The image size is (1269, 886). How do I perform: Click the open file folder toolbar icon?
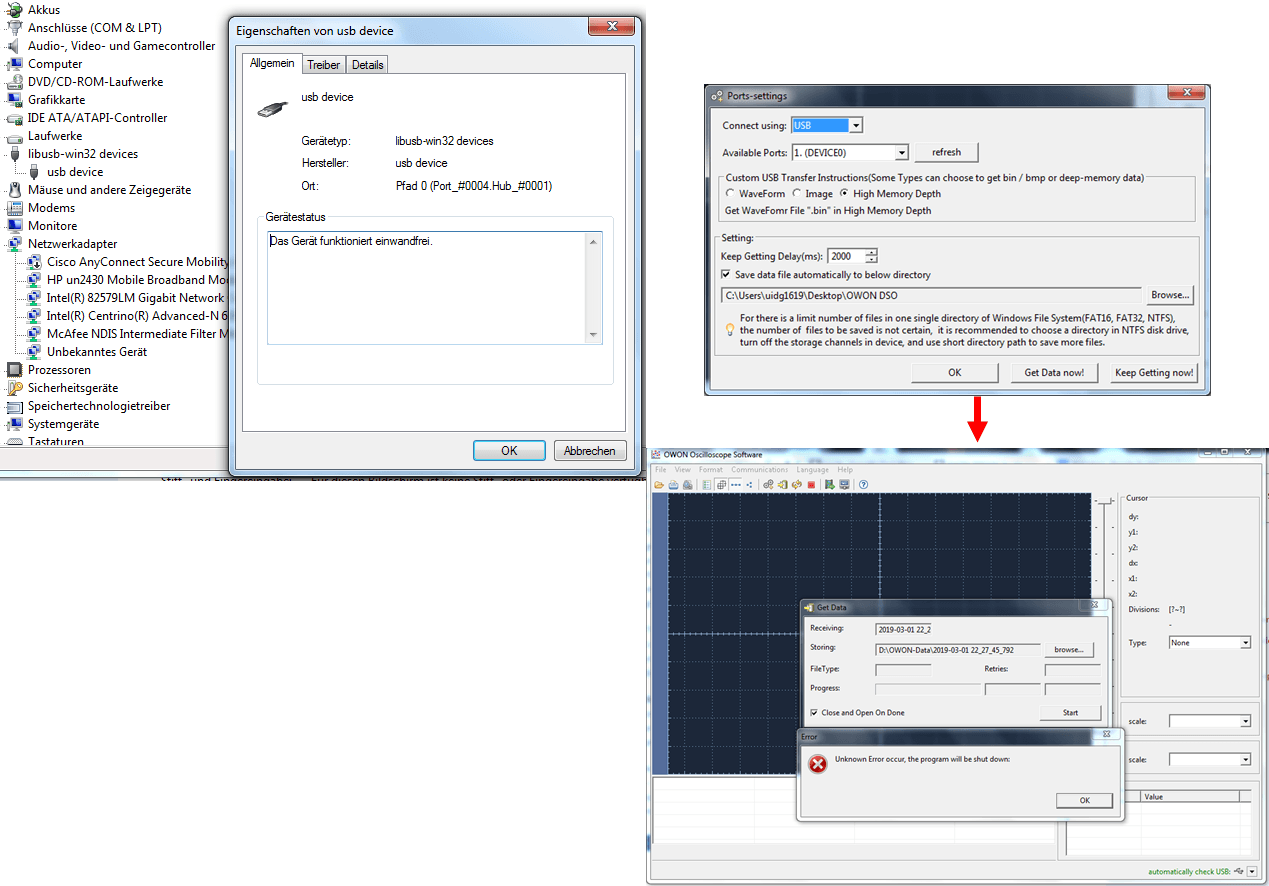(x=659, y=485)
